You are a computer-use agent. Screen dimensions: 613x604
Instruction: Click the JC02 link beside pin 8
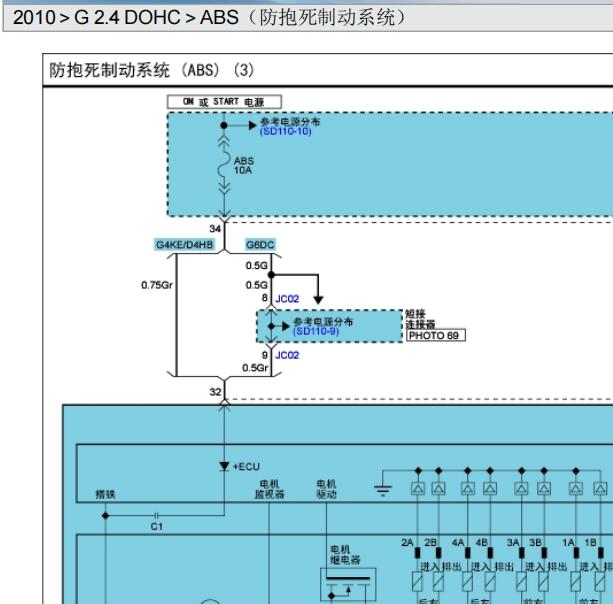(x=287, y=299)
